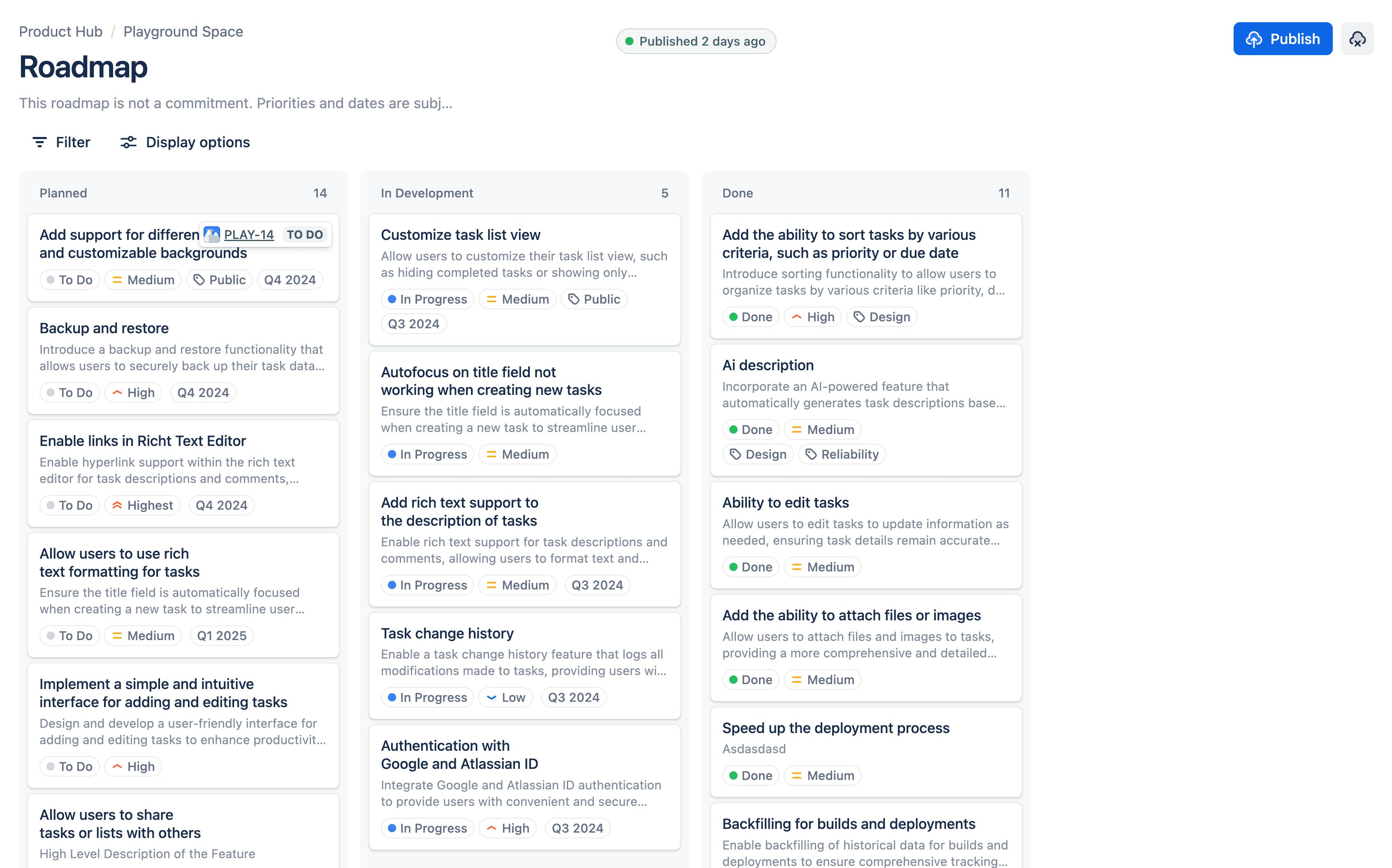1392x868 pixels.
Task: Click the Public tag on the backgrounds card
Action: point(219,280)
